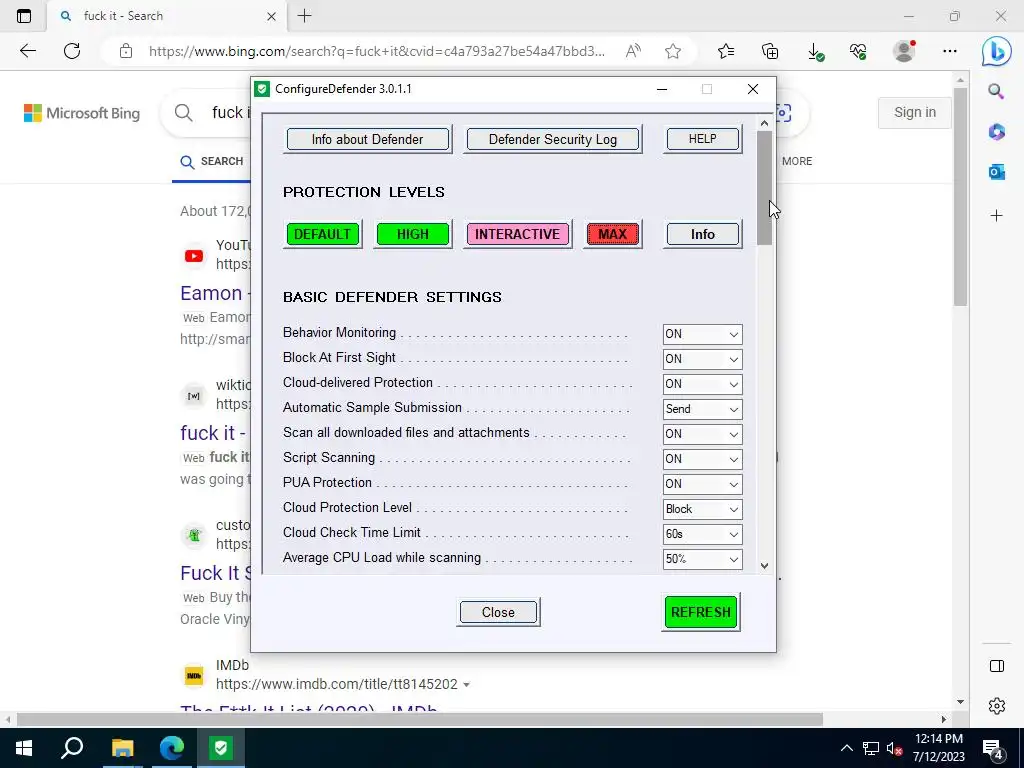Show hidden tray icons chevron
Screen dimensions: 1024x768
pyautogui.click(x=846, y=748)
